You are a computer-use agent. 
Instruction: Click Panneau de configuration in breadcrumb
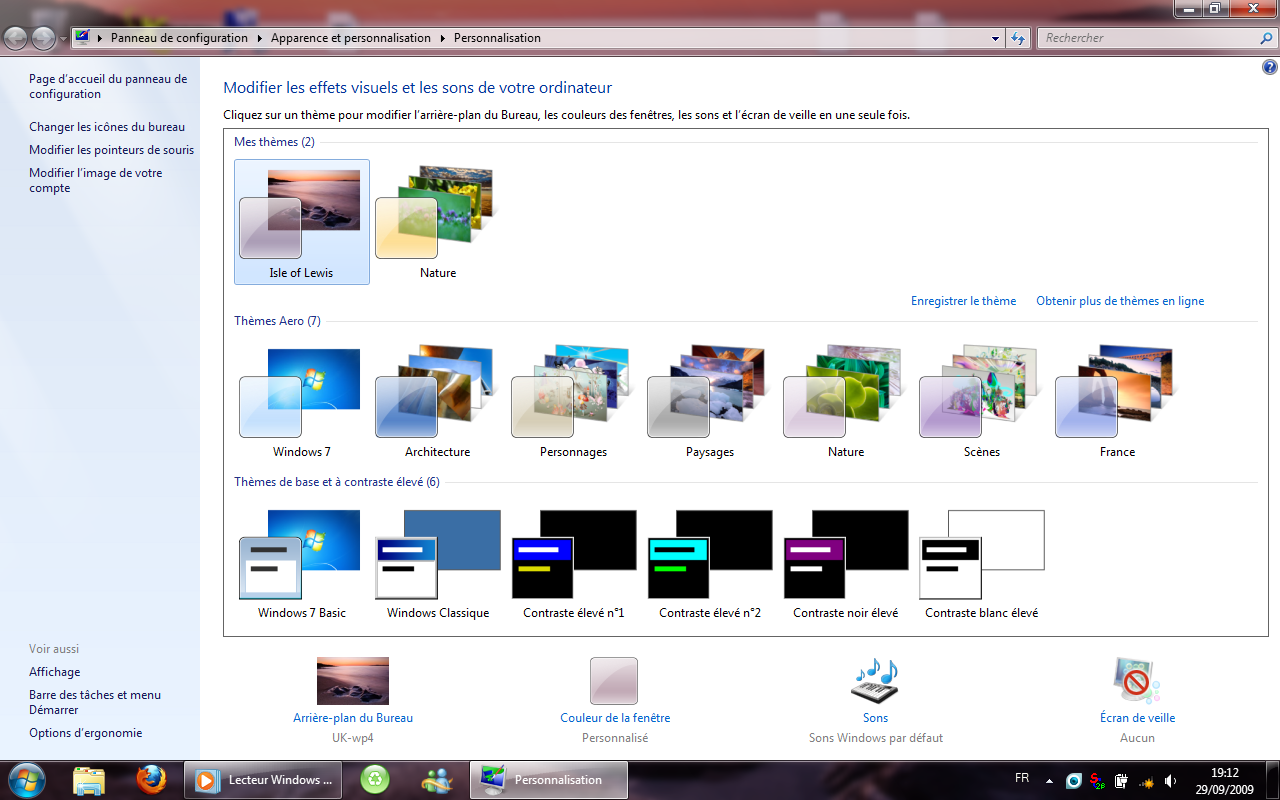tap(179, 38)
